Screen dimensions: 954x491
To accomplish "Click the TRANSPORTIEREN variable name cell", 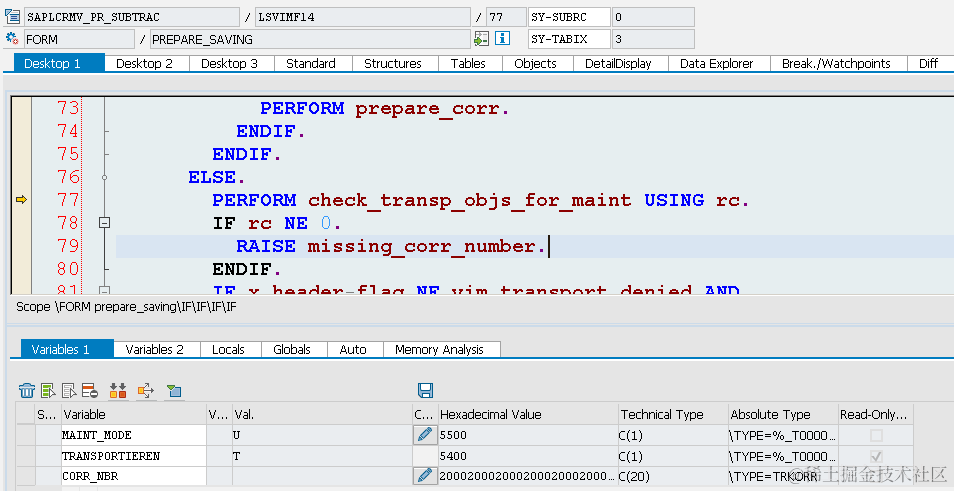I will pos(133,456).
